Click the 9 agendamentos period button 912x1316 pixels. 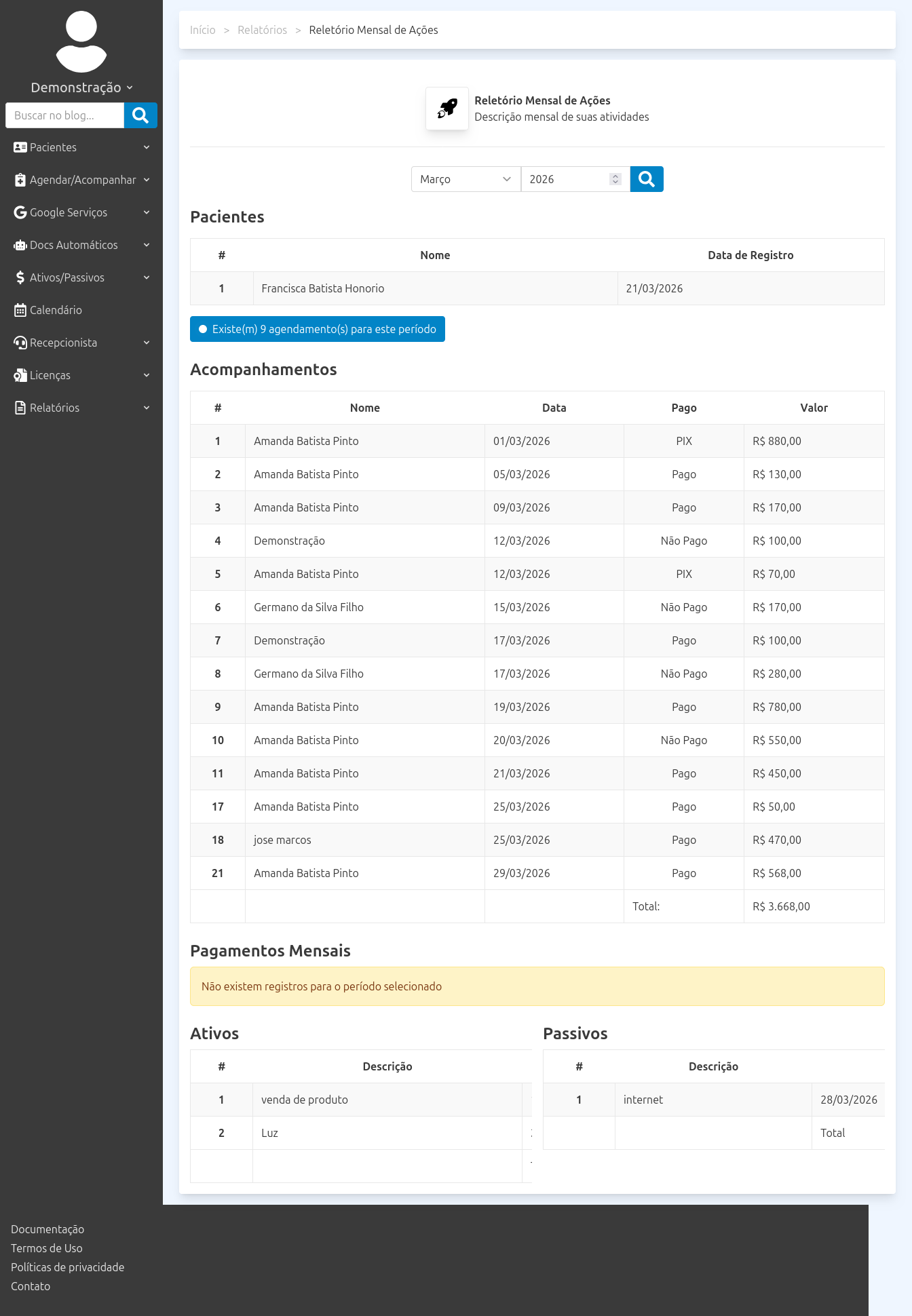click(x=317, y=329)
